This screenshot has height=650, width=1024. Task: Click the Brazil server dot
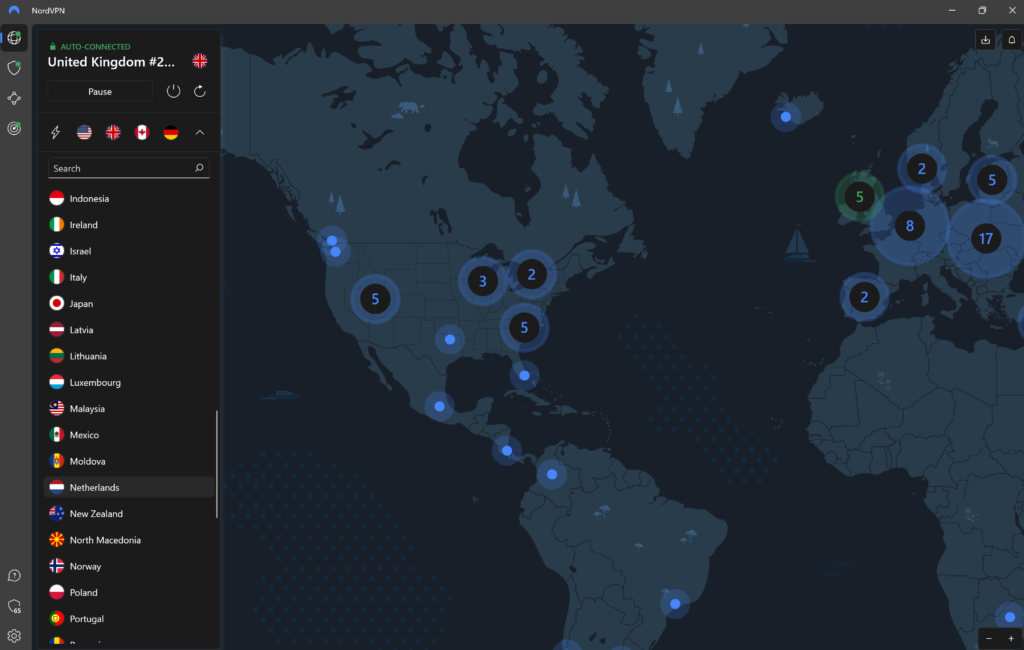(675, 604)
